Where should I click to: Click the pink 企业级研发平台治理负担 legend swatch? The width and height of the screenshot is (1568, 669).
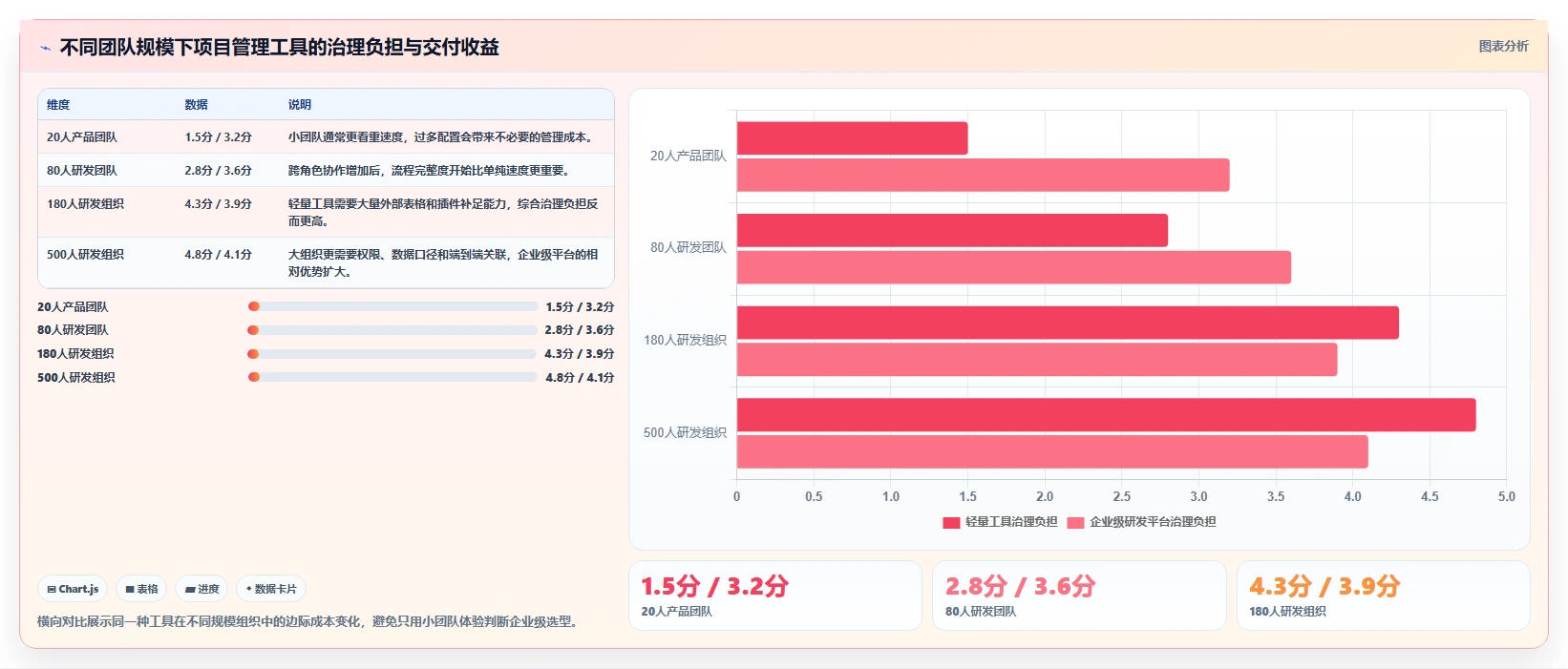click(x=1075, y=522)
